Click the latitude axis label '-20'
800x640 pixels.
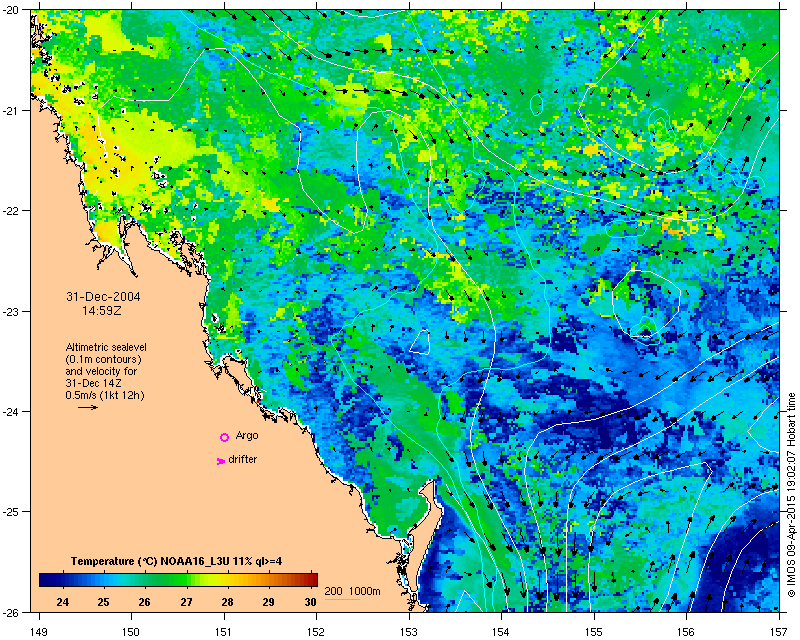(x=10, y=10)
